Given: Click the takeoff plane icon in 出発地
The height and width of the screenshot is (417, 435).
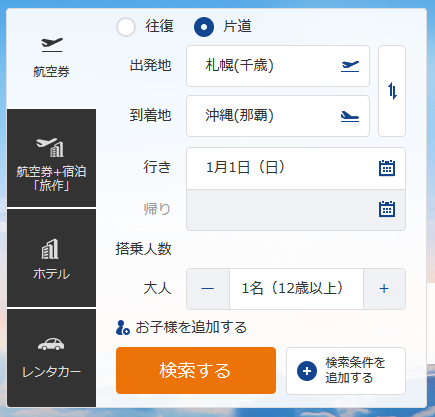Looking at the screenshot, I should click(x=350, y=66).
